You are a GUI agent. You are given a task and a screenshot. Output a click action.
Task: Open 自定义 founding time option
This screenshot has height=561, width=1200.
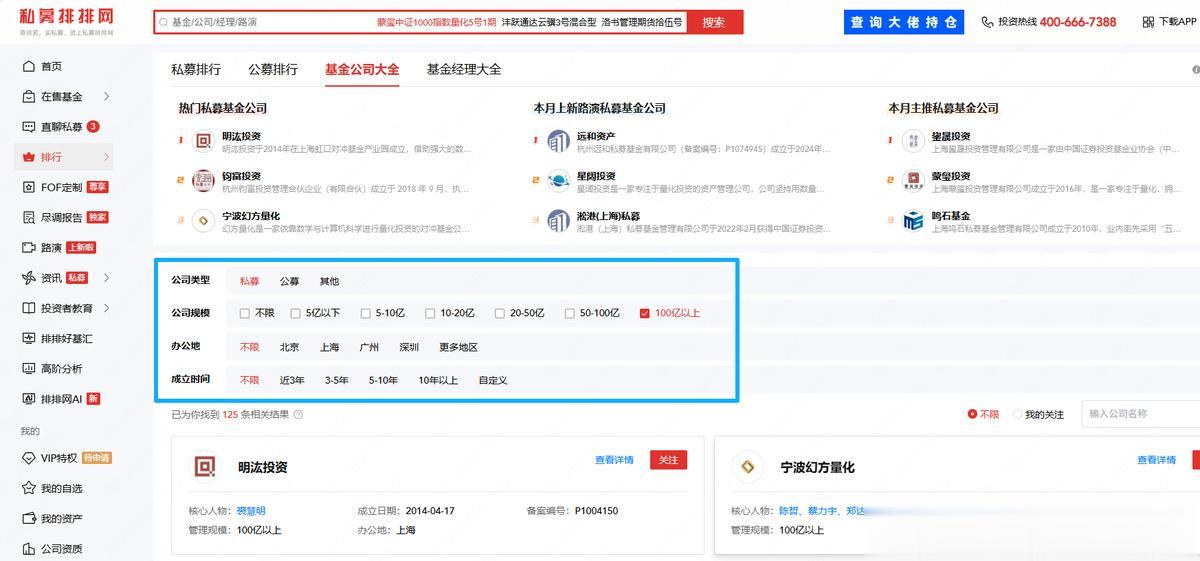pos(493,380)
